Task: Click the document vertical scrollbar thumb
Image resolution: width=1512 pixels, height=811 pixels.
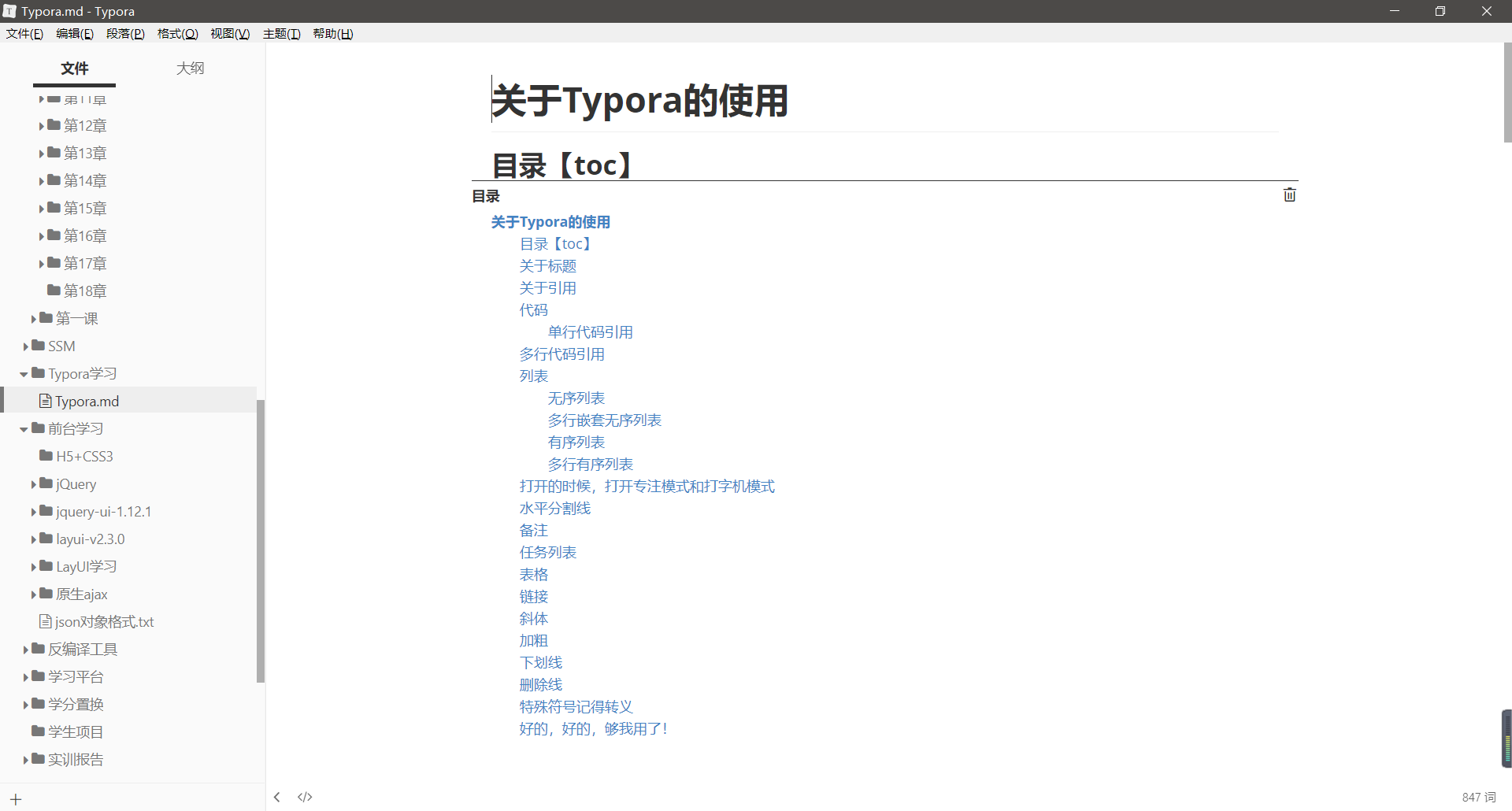Action: [x=1507, y=93]
